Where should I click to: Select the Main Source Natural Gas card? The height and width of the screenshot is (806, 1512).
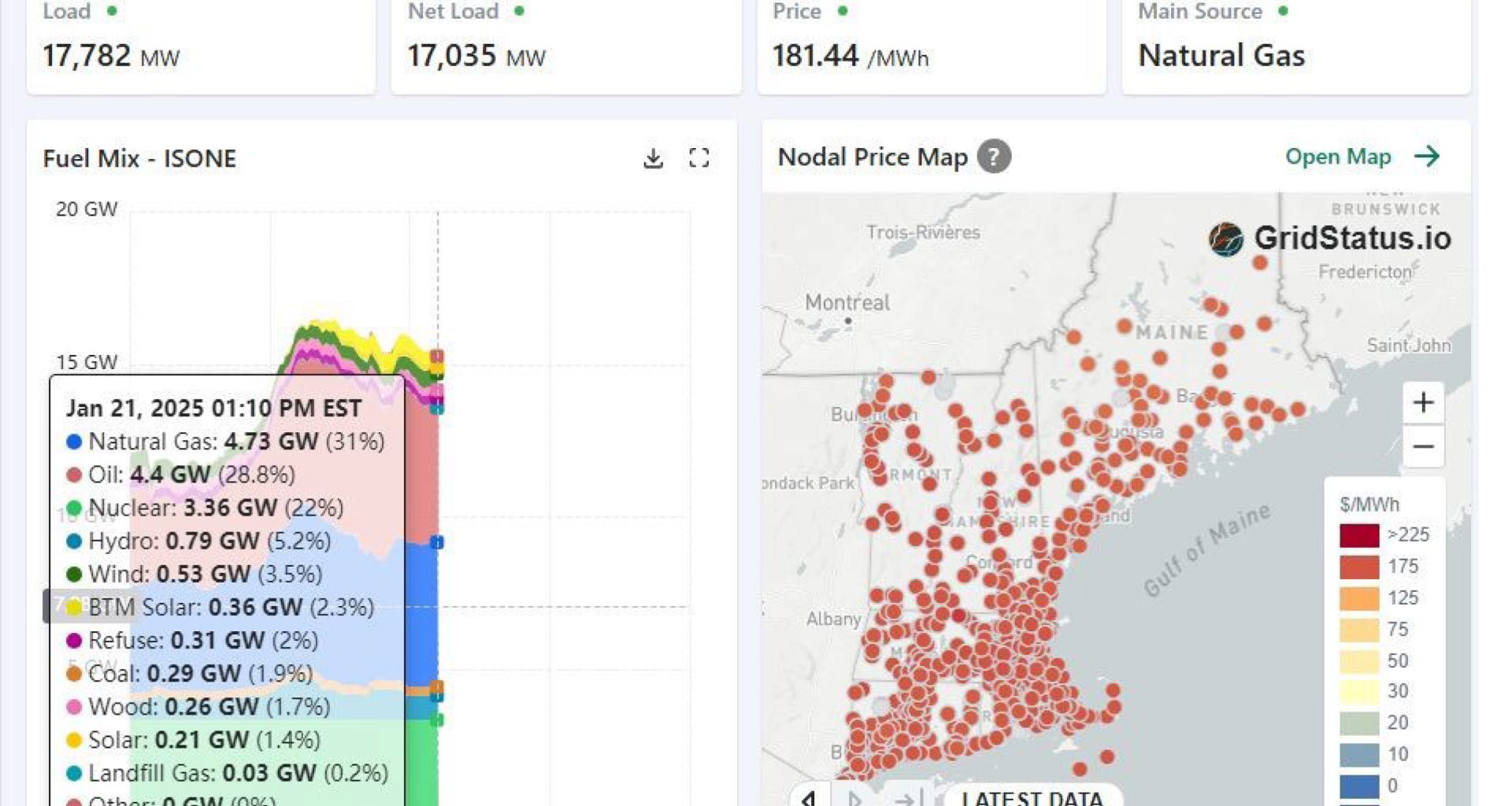tap(1295, 46)
